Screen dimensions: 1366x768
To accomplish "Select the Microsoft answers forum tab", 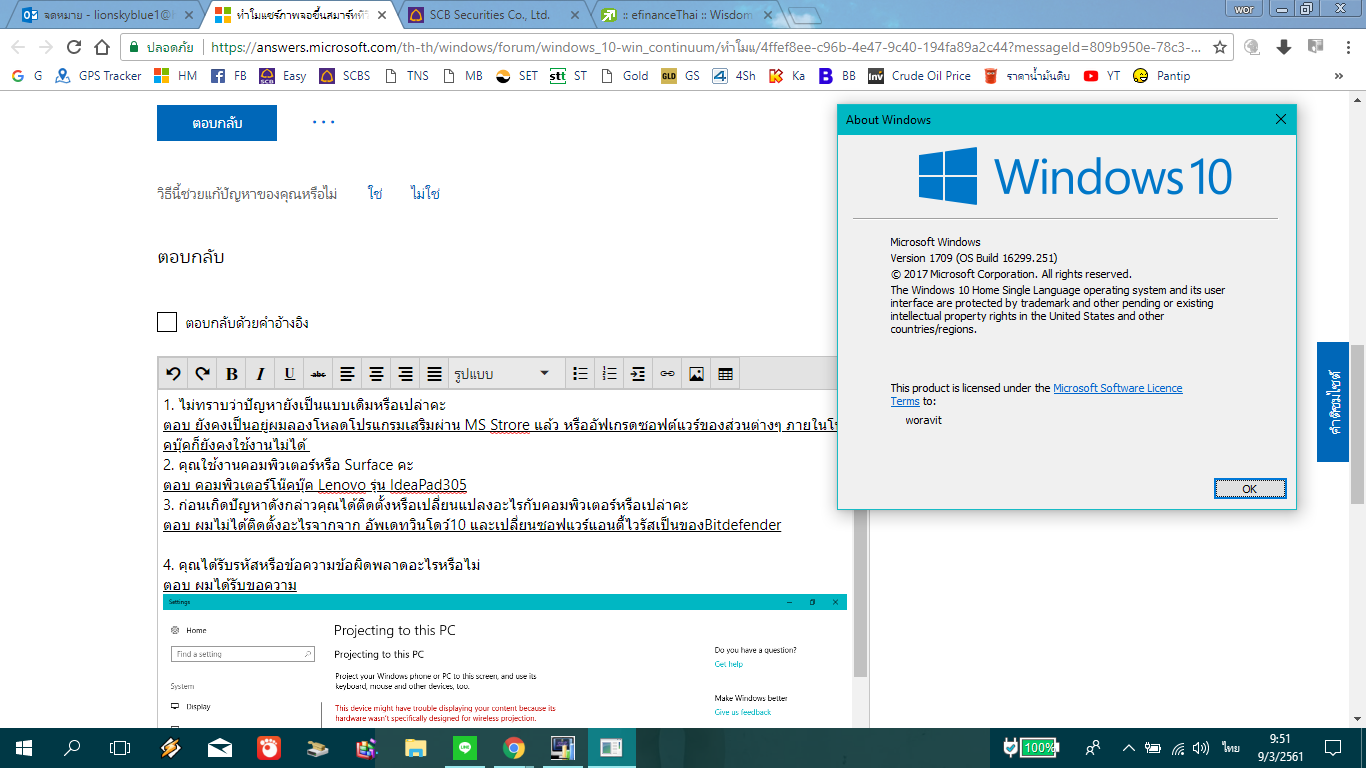I will [302, 15].
